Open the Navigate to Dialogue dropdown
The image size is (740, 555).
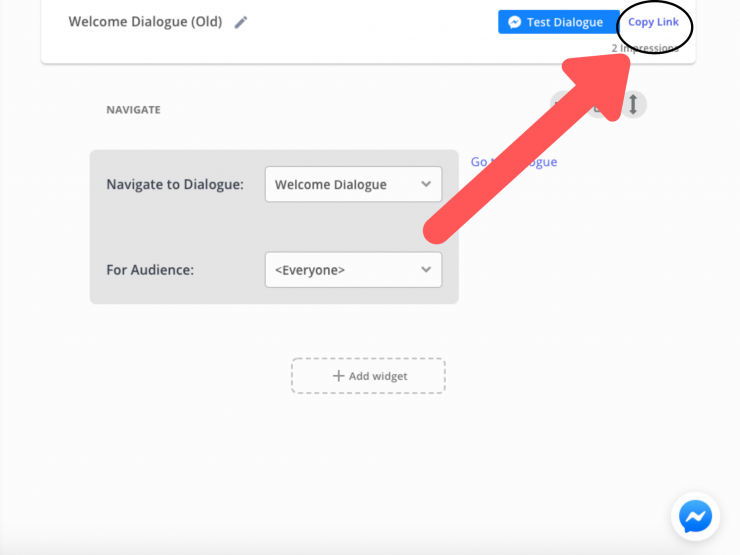(x=353, y=184)
